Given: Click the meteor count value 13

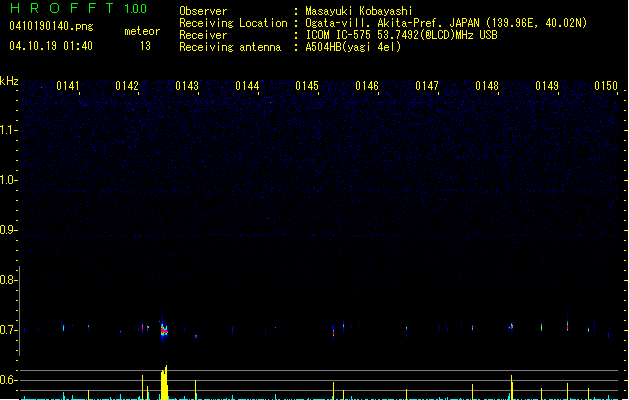Looking at the screenshot, I should pos(145,46).
